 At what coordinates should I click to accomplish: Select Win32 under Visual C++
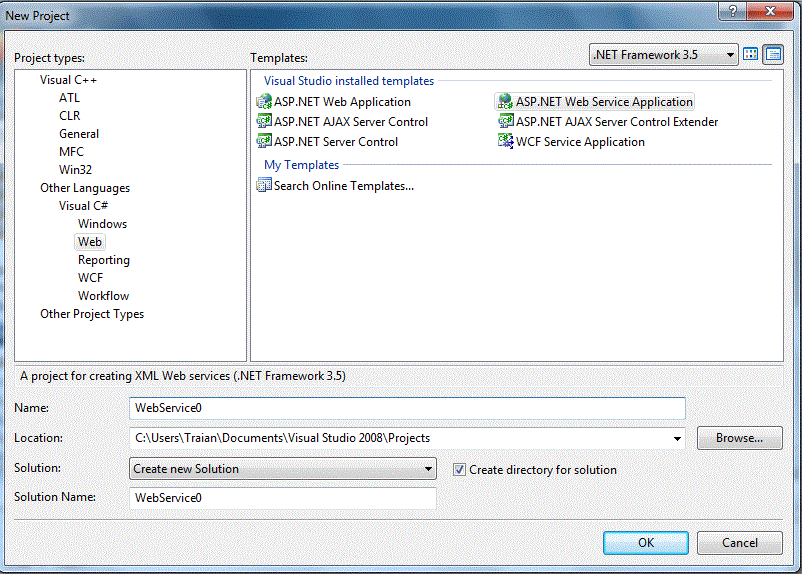tap(75, 170)
